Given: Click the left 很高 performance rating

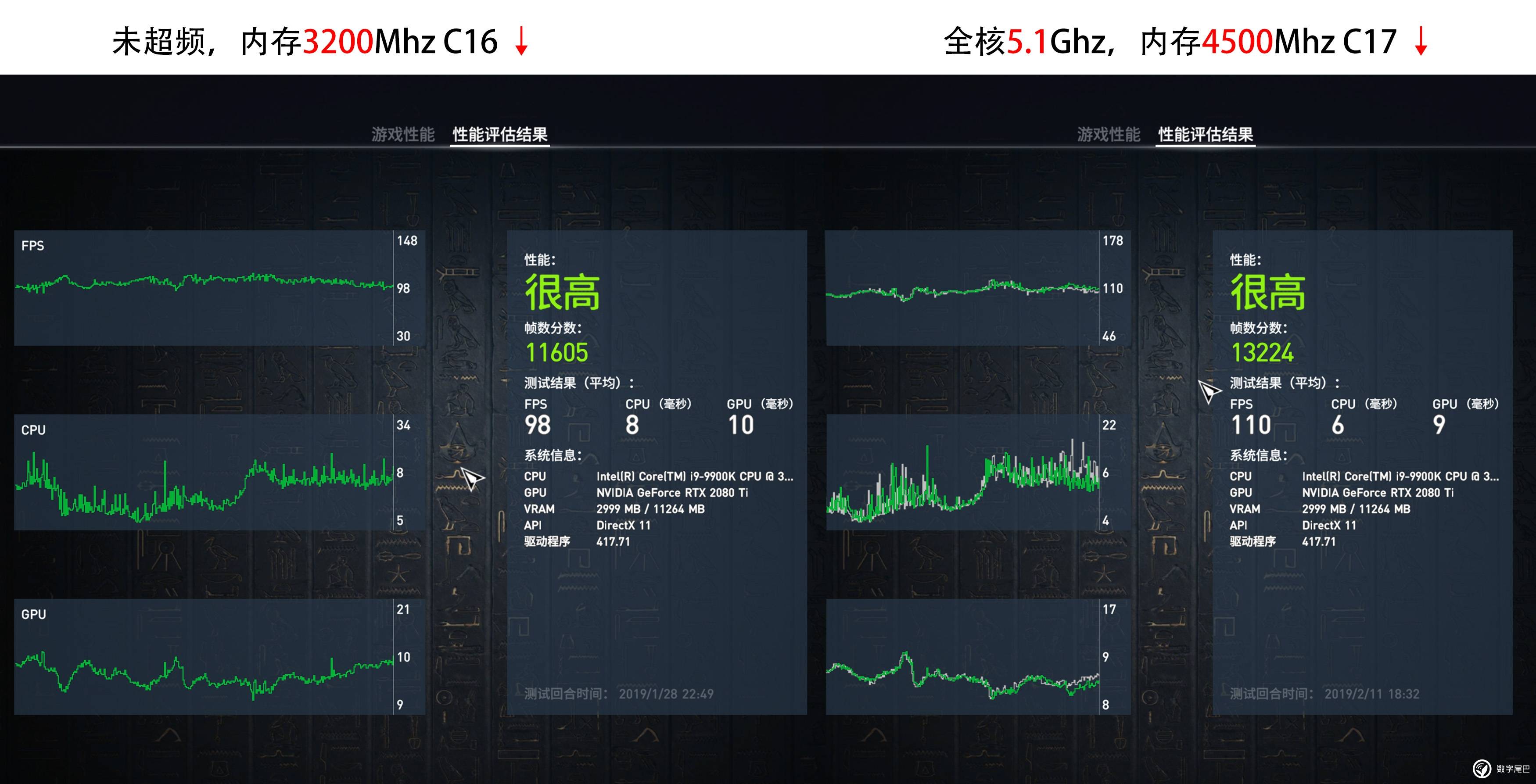Looking at the screenshot, I should tap(562, 292).
